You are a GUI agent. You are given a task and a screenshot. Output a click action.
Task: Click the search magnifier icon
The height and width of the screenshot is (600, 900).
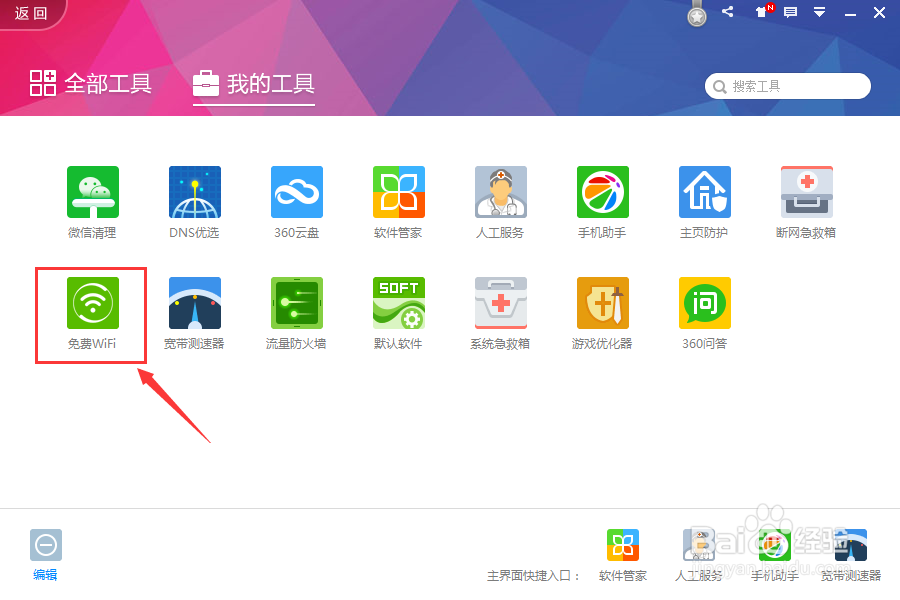pos(719,87)
